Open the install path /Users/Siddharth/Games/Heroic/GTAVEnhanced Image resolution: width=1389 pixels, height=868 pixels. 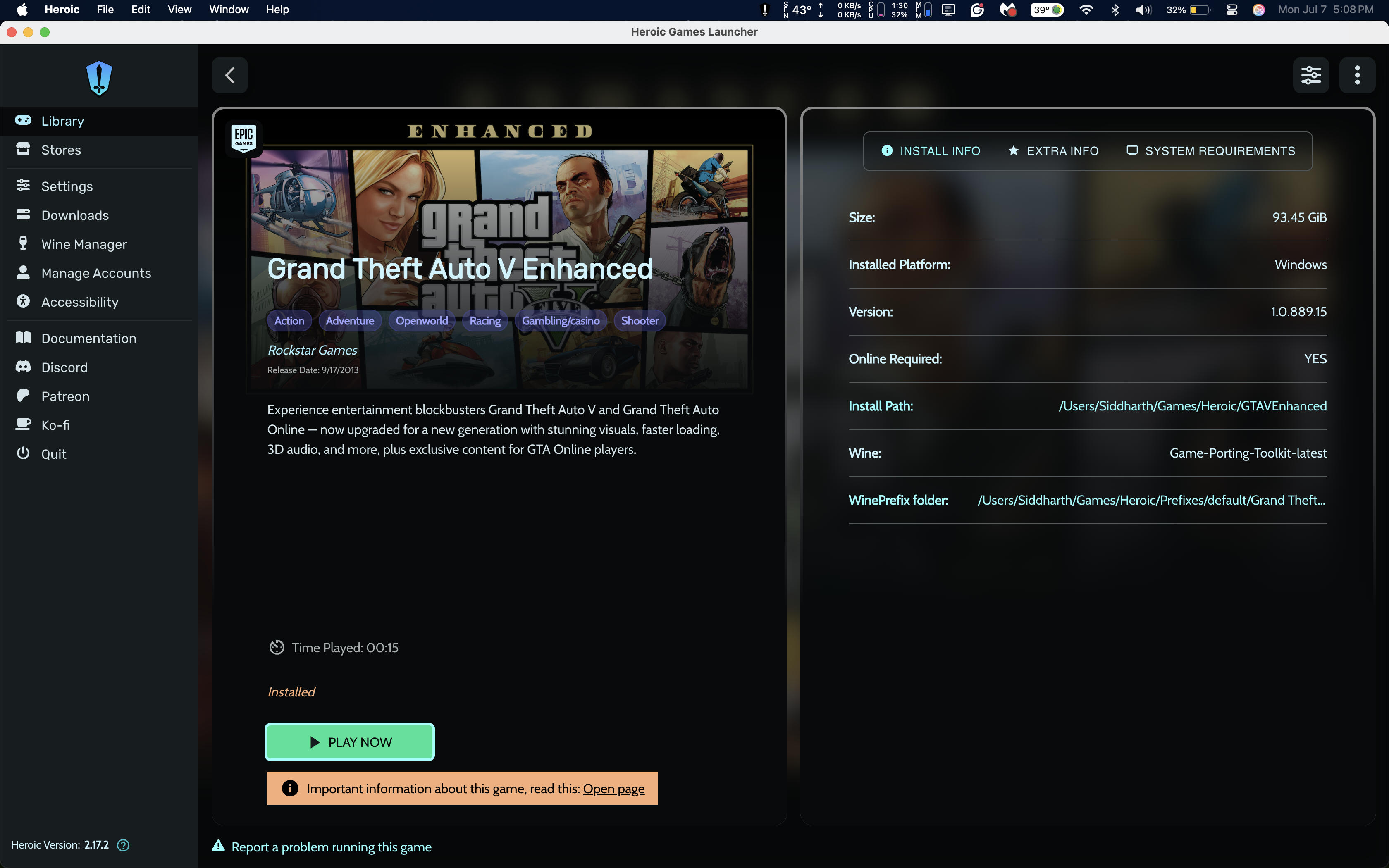(1192, 406)
